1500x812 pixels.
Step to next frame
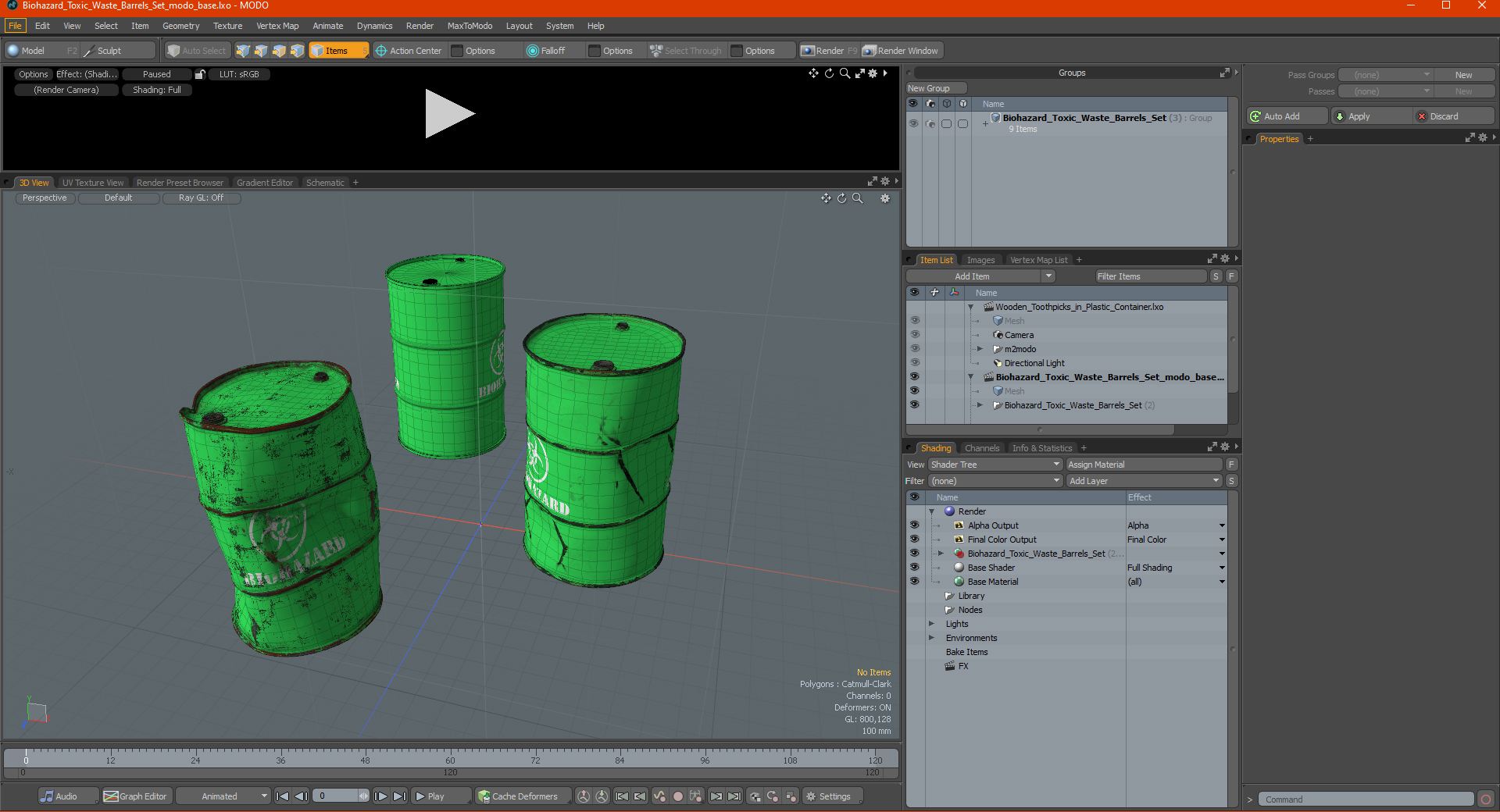(381, 796)
